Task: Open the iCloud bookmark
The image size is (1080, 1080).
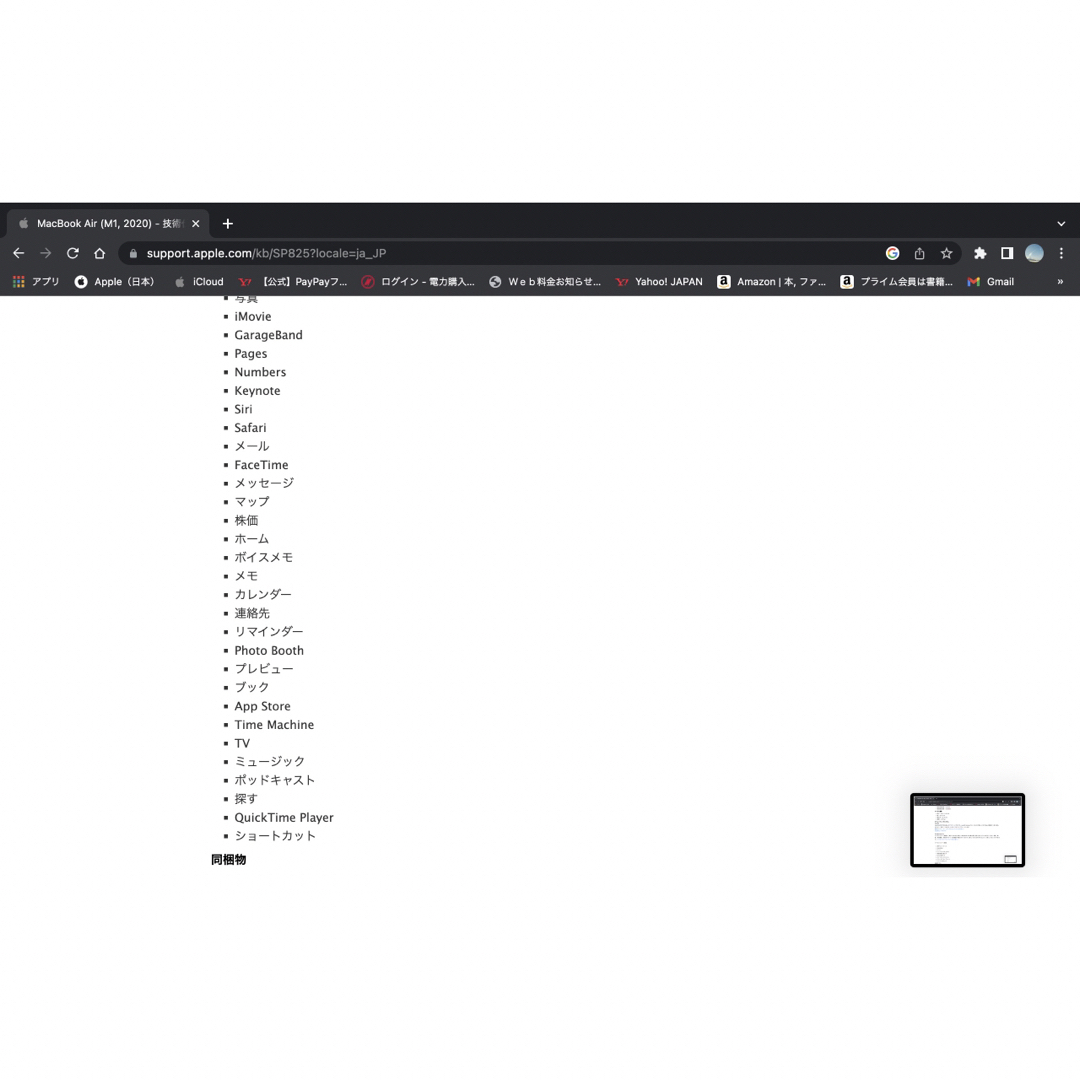Action: [199, 282]
